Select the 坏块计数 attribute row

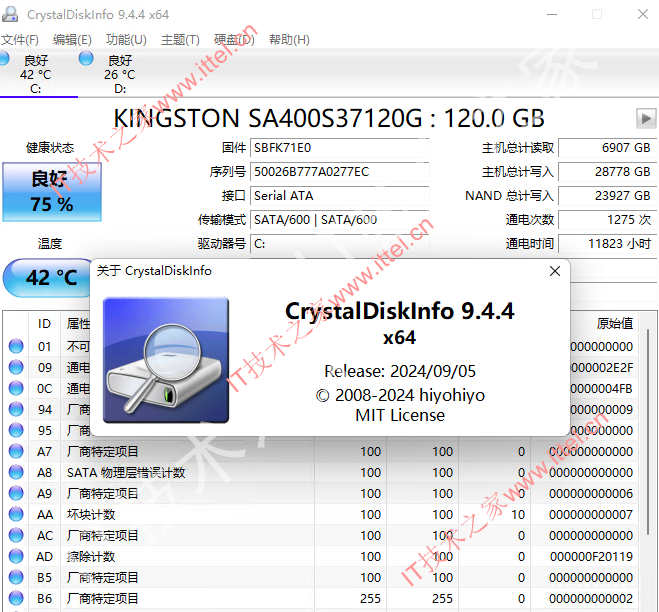[x=322, y=514]
